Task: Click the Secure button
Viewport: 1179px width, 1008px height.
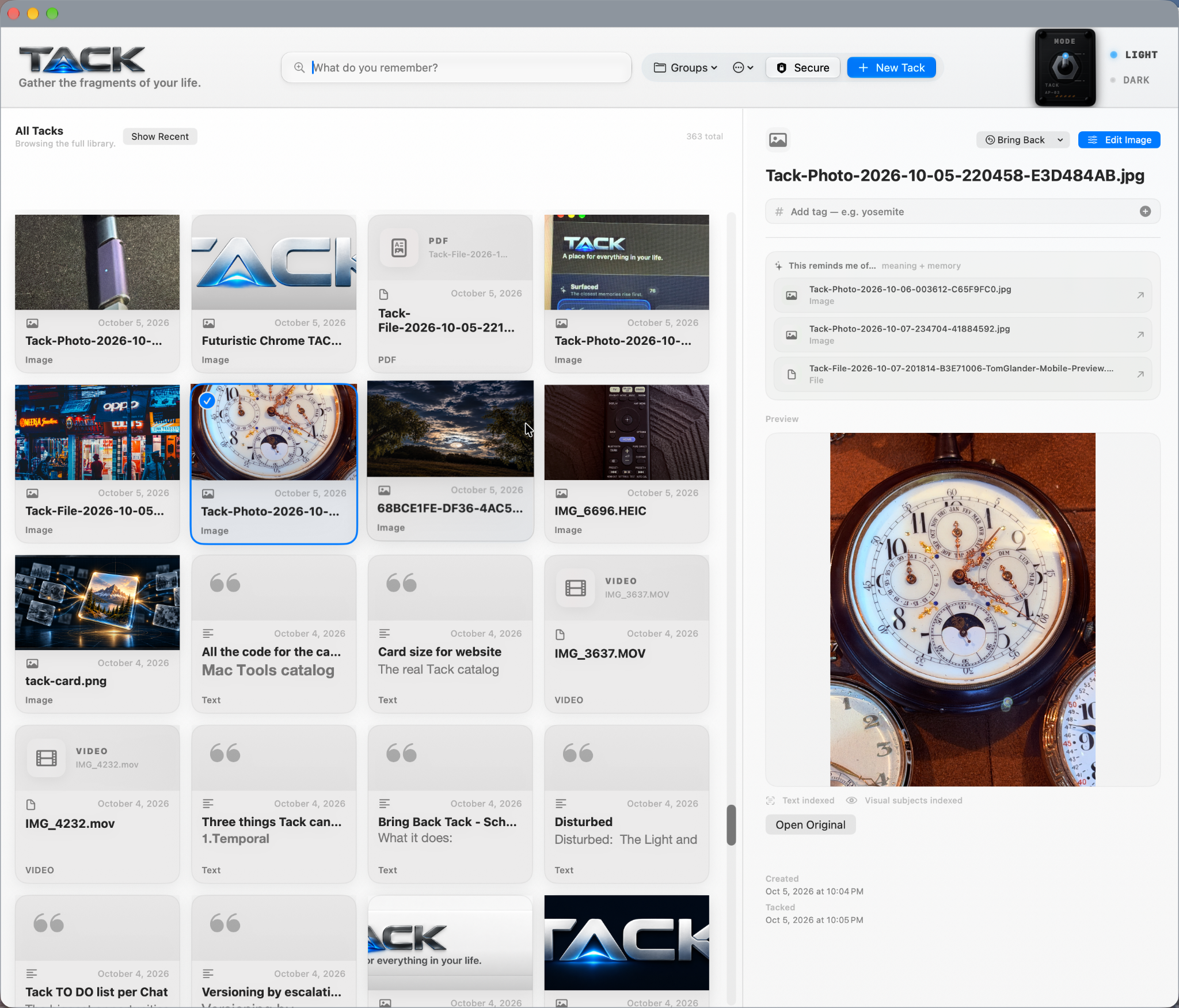Action: (x=803, y=68)
